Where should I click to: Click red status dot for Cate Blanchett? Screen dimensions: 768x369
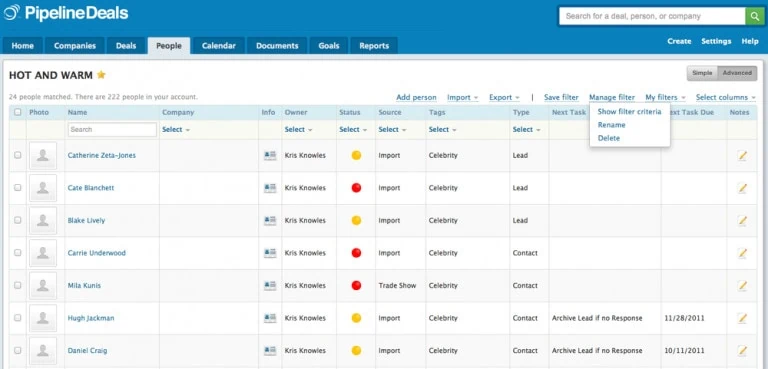pyautogui.click(x=357, y=188)
